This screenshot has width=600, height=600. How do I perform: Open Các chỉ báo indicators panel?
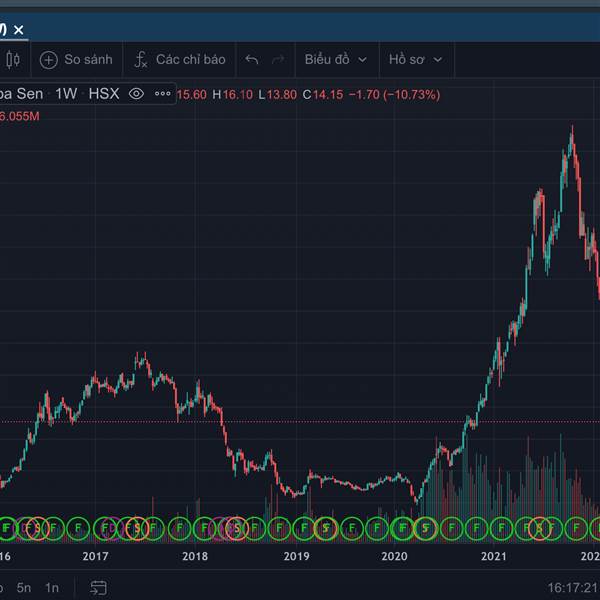coord(179,60)
